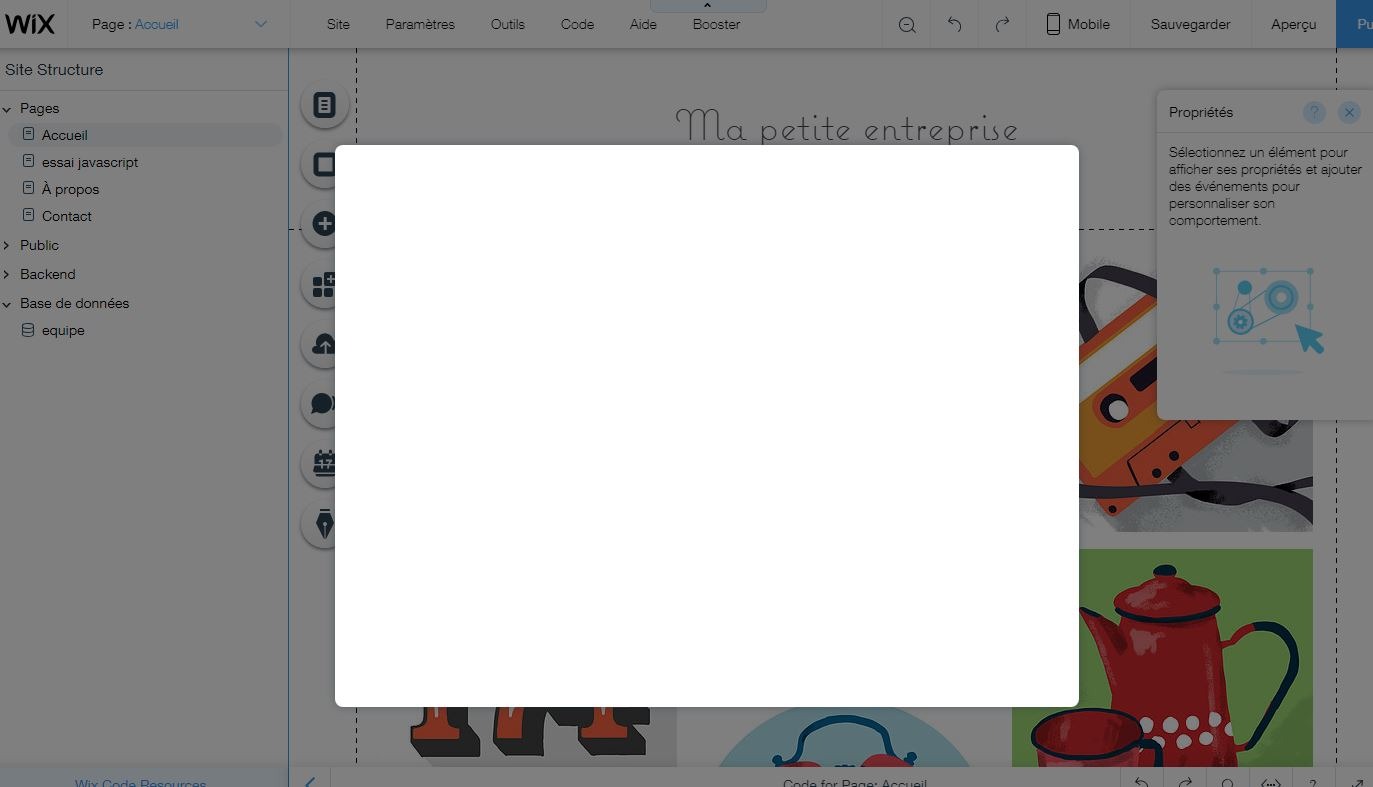Close the Propriétés panel
Viewport: 1373px width, 787px height.
point(1349,112)
